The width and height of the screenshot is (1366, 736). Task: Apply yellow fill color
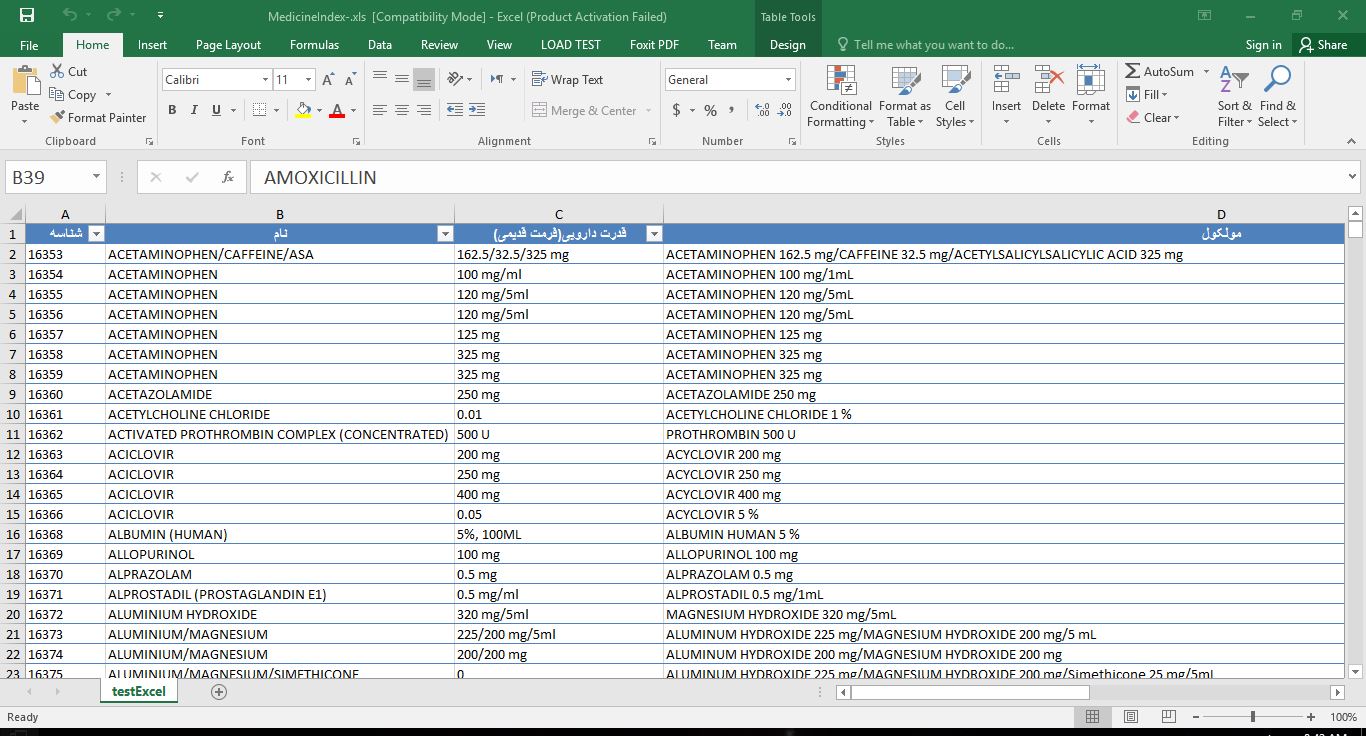303,111
